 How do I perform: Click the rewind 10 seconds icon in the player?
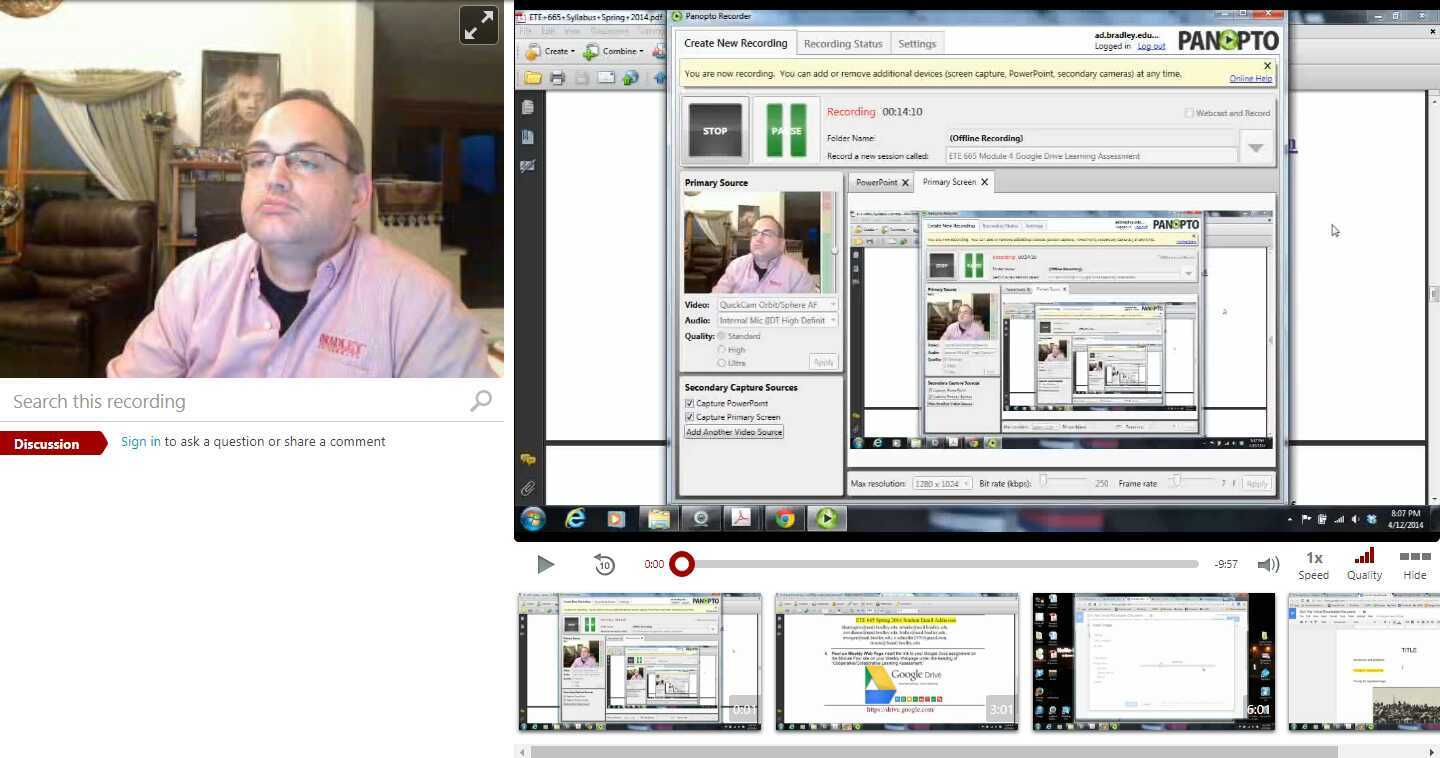coord(604,564)
